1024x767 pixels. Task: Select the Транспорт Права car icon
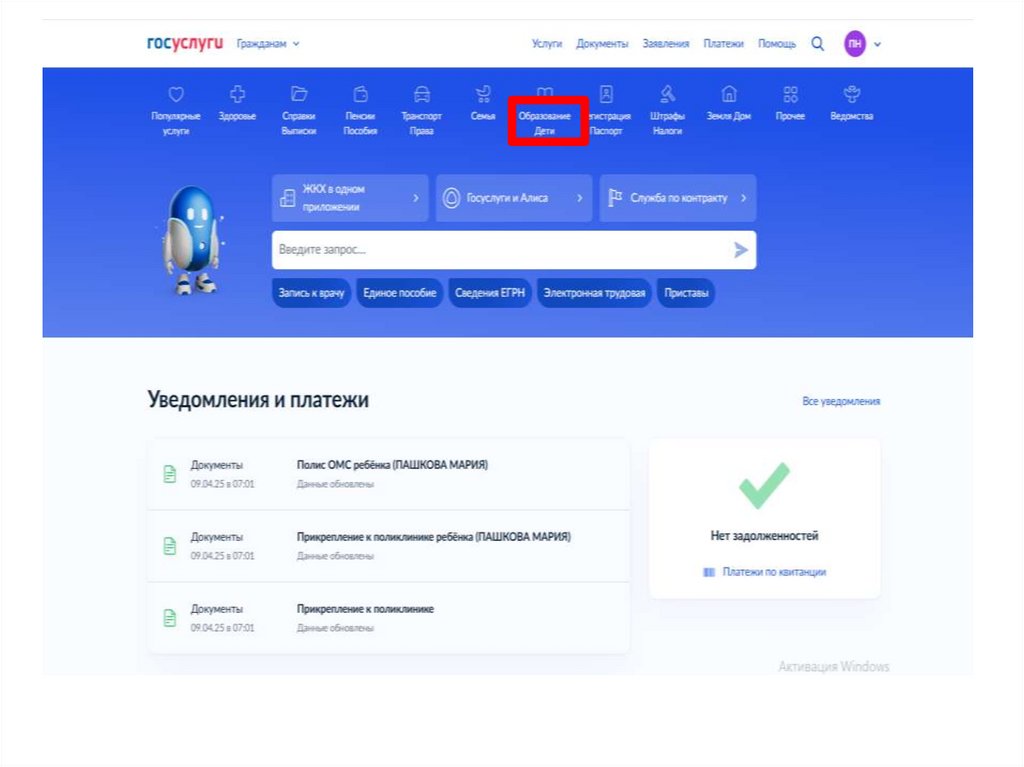tap(422, 95)
